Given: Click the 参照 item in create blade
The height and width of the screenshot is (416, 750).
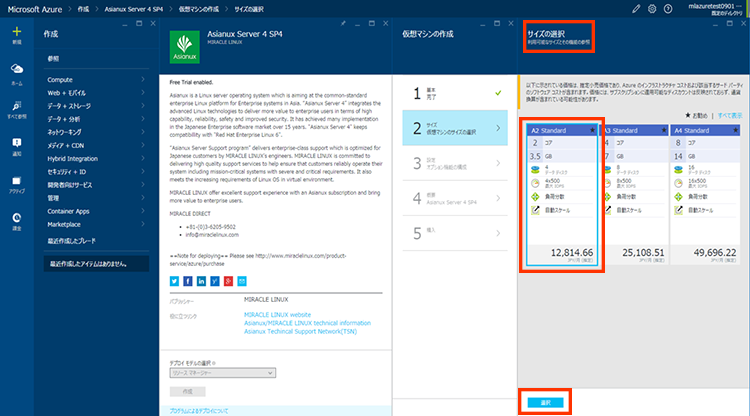Looking at the screenshot, I should coord(53,59).
